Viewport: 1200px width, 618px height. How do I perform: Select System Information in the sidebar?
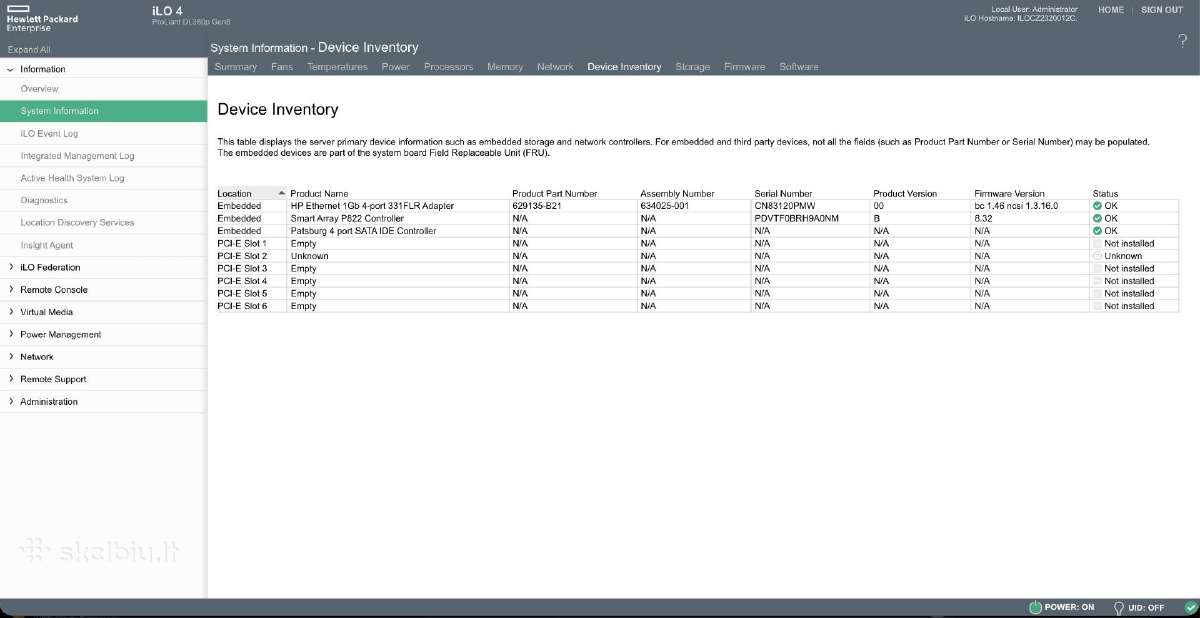pyautogui.click(x=103, y=111)
